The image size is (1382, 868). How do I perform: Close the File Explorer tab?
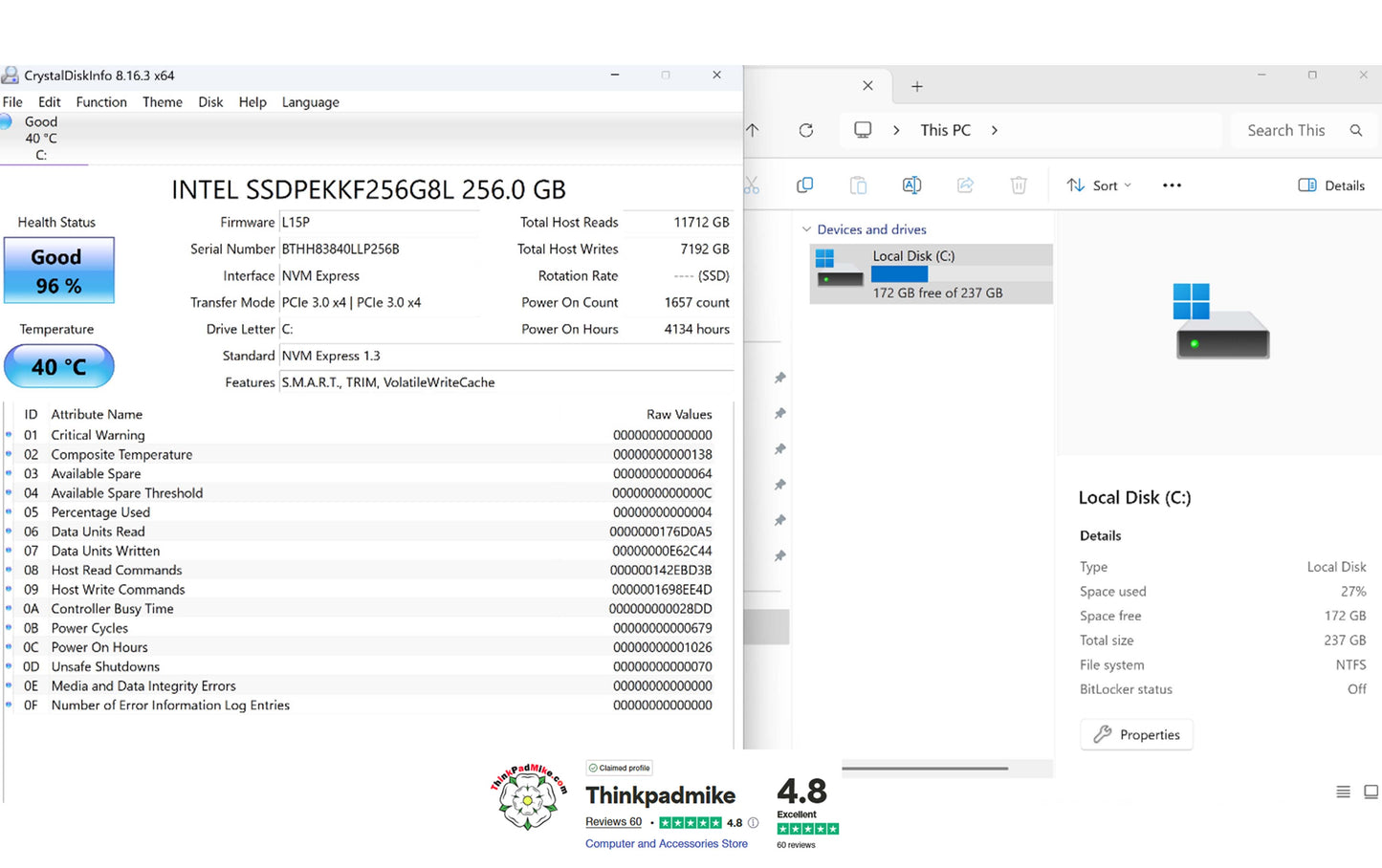click(867, 86)
